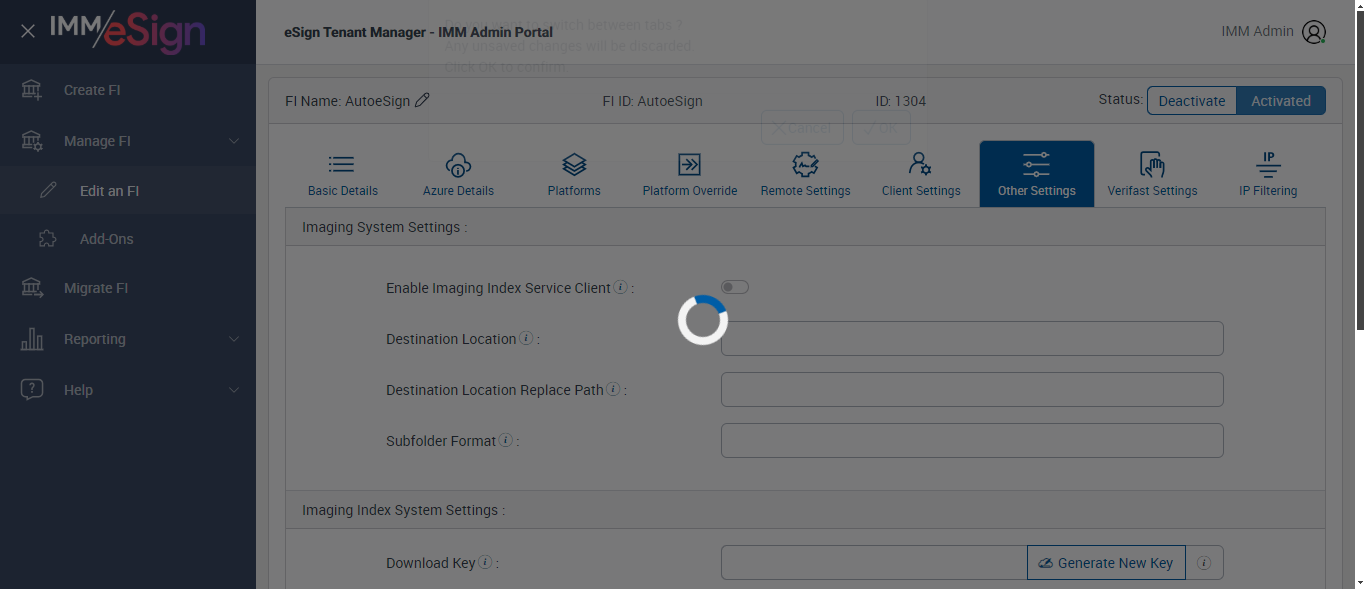Click the FI ID: AutoeSign text

tap(652, 101)
